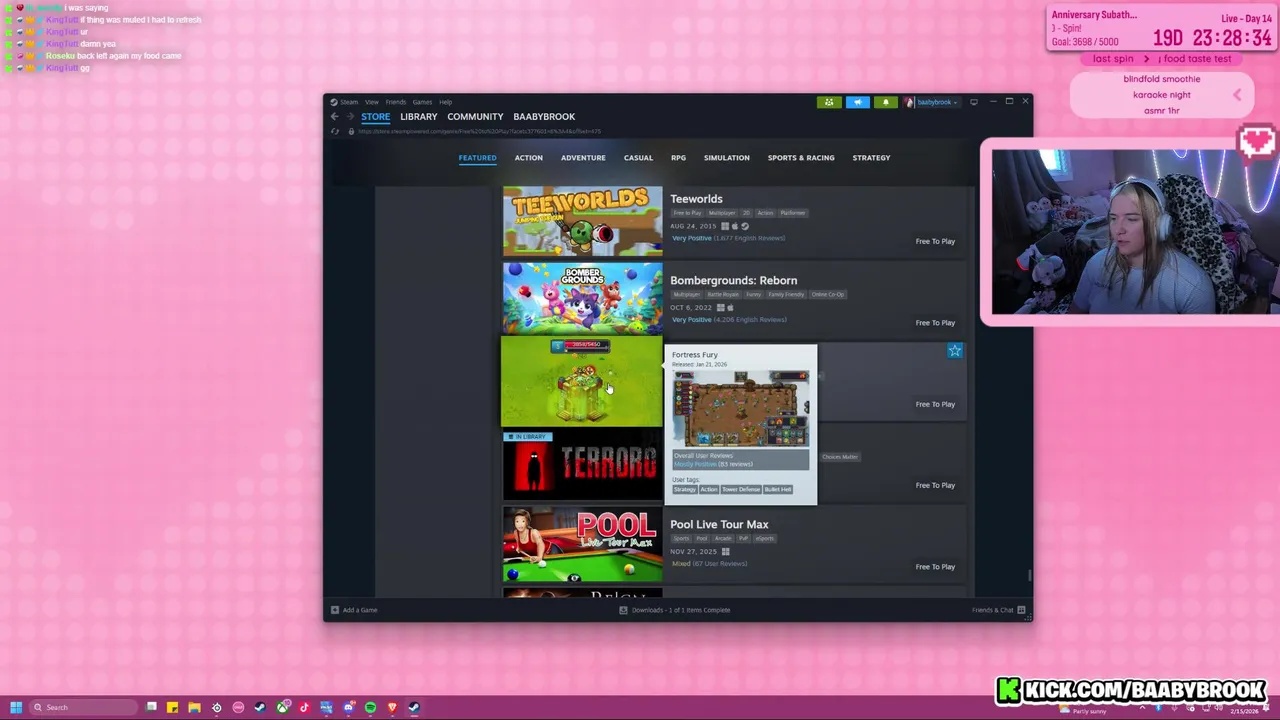The height and width of the screenshot is (720, 1280).
Task: Click Free To Play on Bombergrounds: Reborn row
Action: pyautogui.click(x=935, y=323)
